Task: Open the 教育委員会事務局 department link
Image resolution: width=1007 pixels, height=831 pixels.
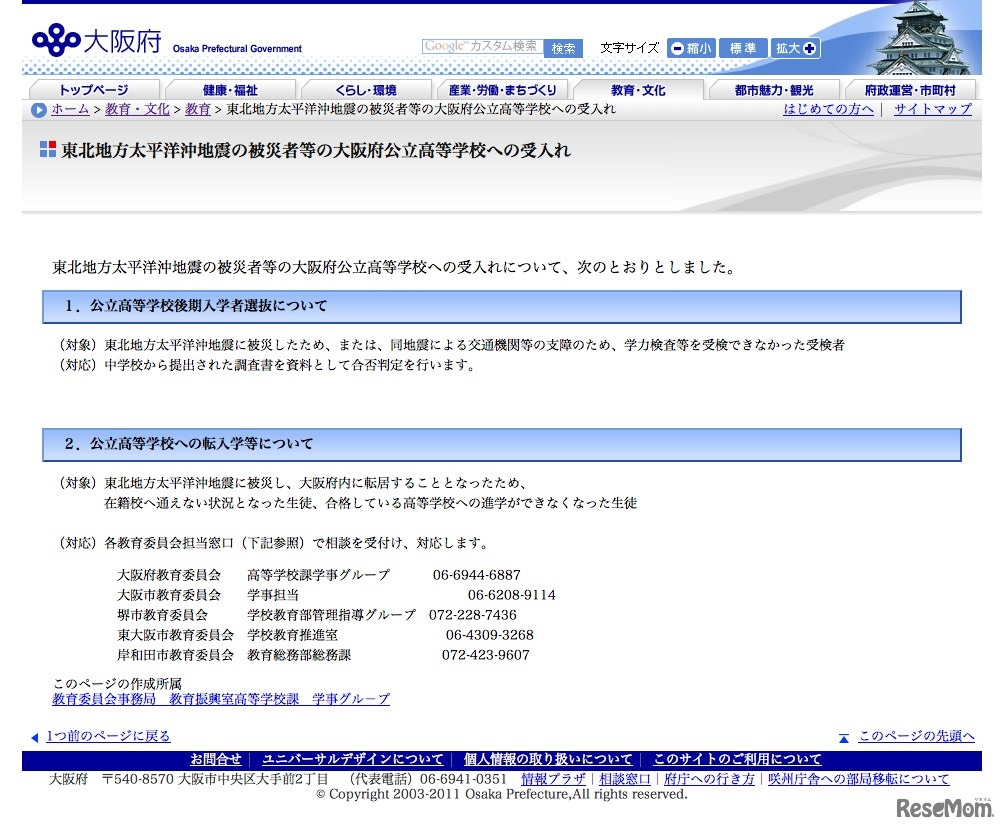Action: [104, 699]
